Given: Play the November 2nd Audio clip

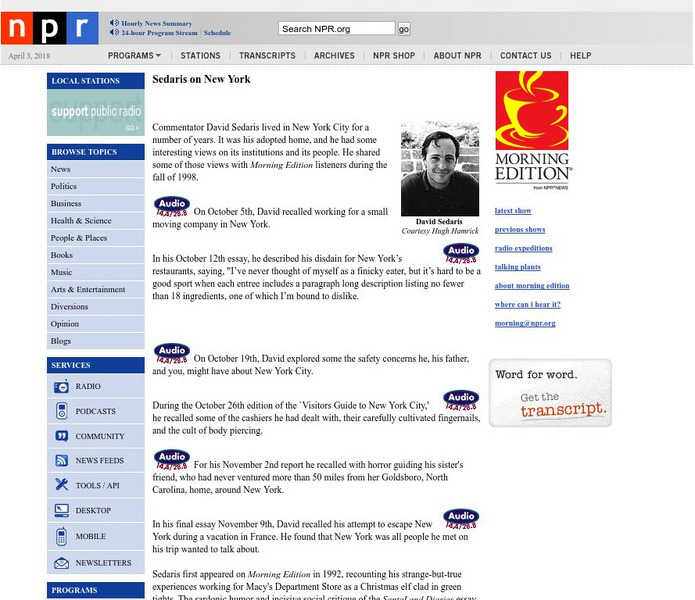Looking at the screenshot, I should click(x=172, y=460).
